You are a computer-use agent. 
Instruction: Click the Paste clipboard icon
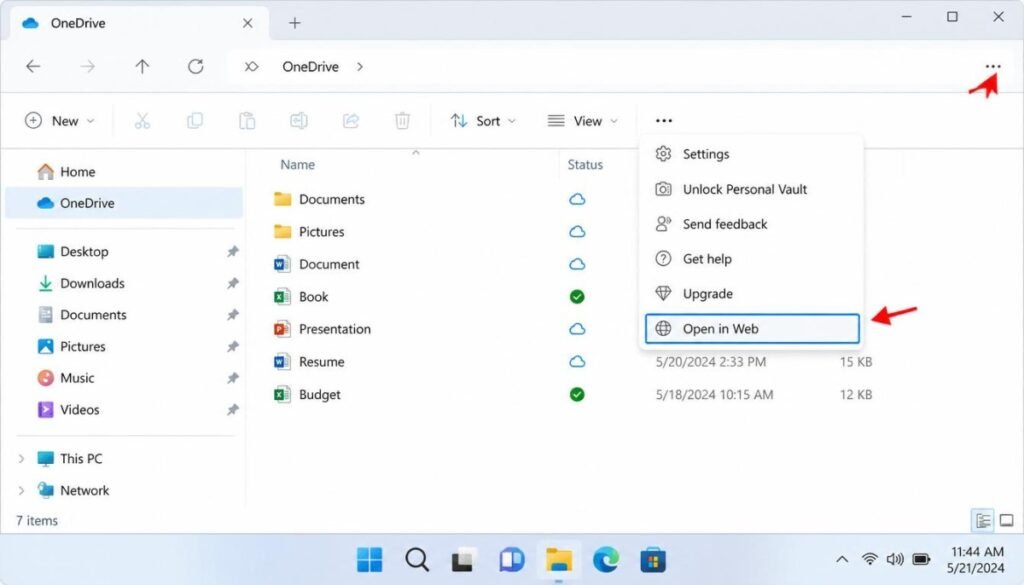tap(247, 121)
